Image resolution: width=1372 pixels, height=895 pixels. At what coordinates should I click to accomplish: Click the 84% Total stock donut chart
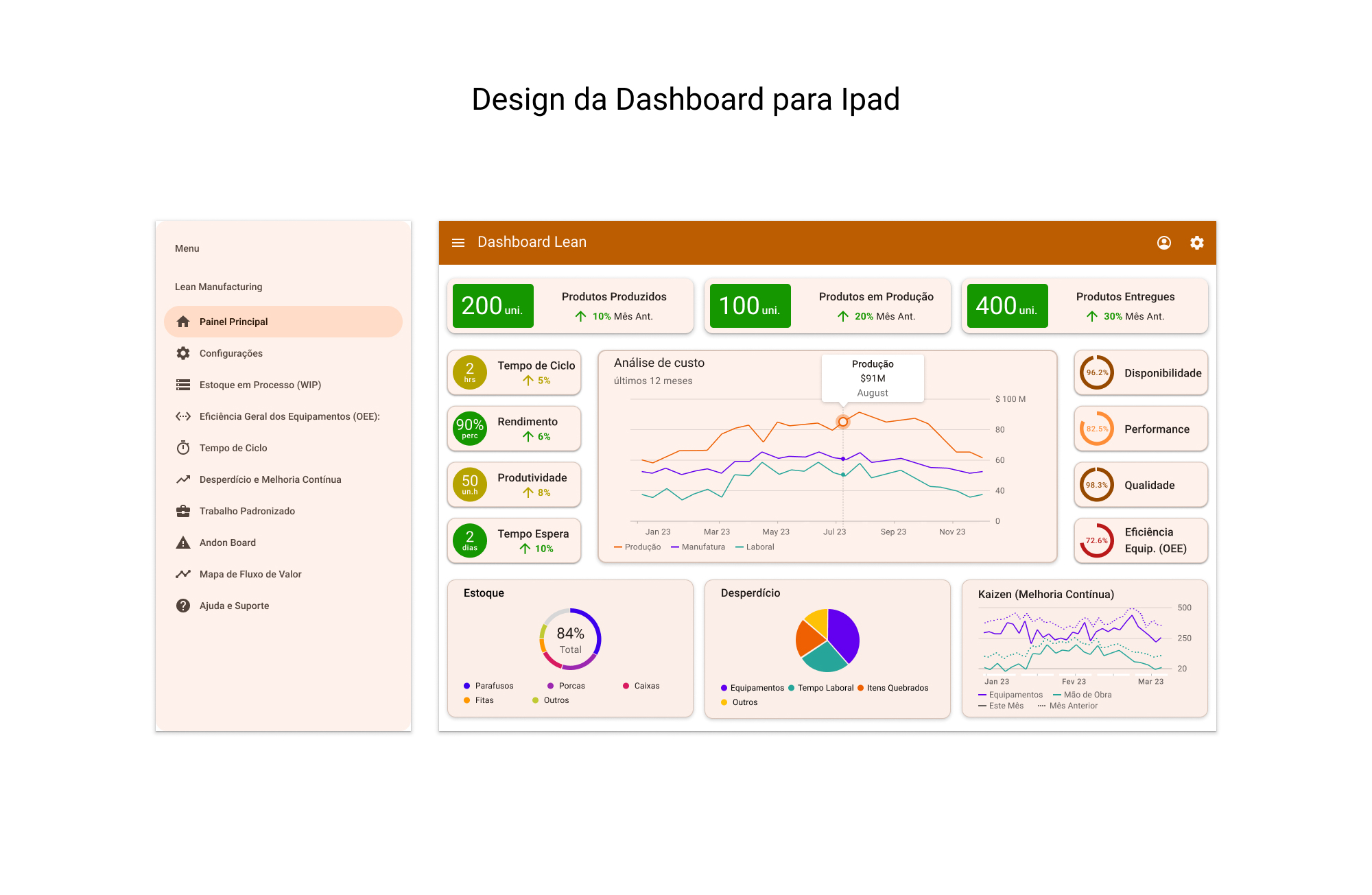point(570,639)
